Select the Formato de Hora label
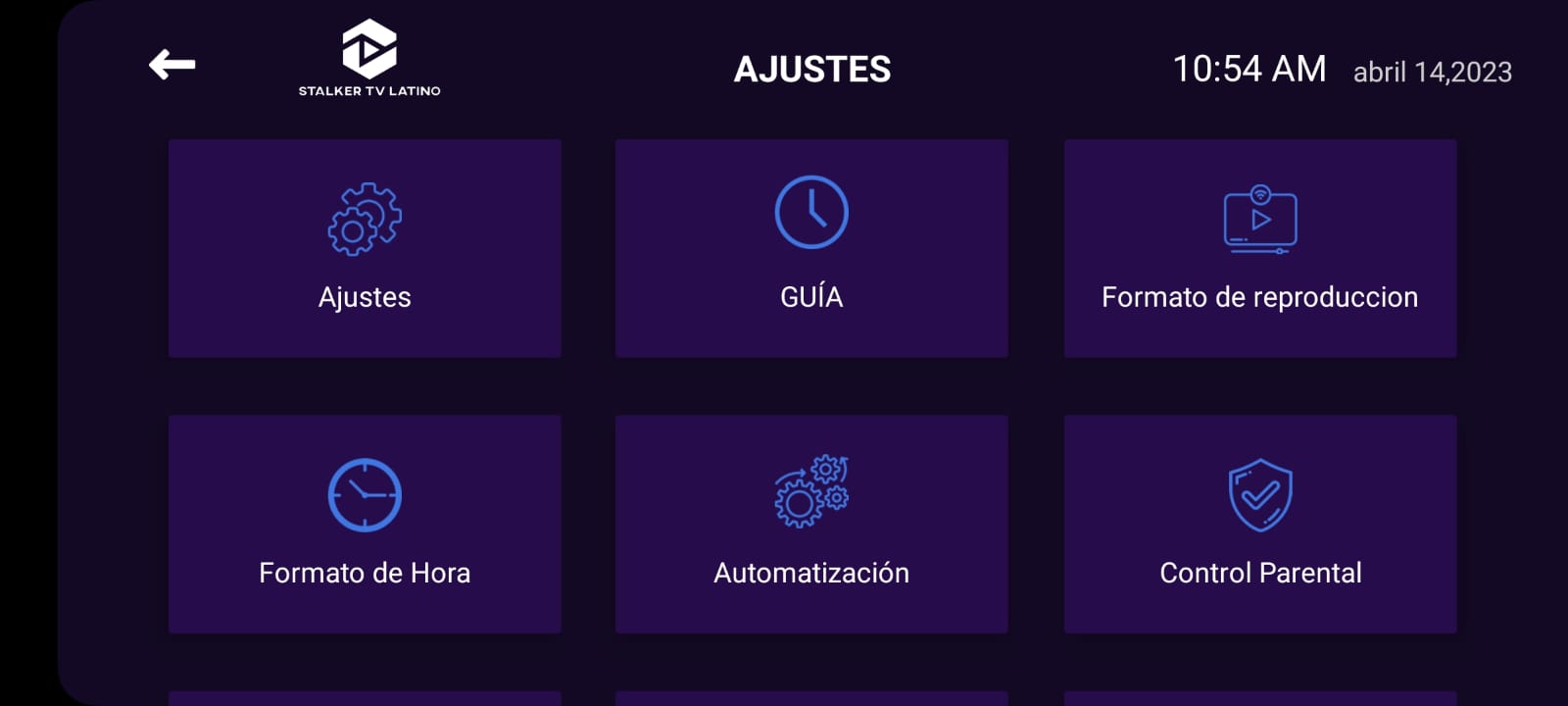This screenshot has width=1568, height=706. coord(365,573)
